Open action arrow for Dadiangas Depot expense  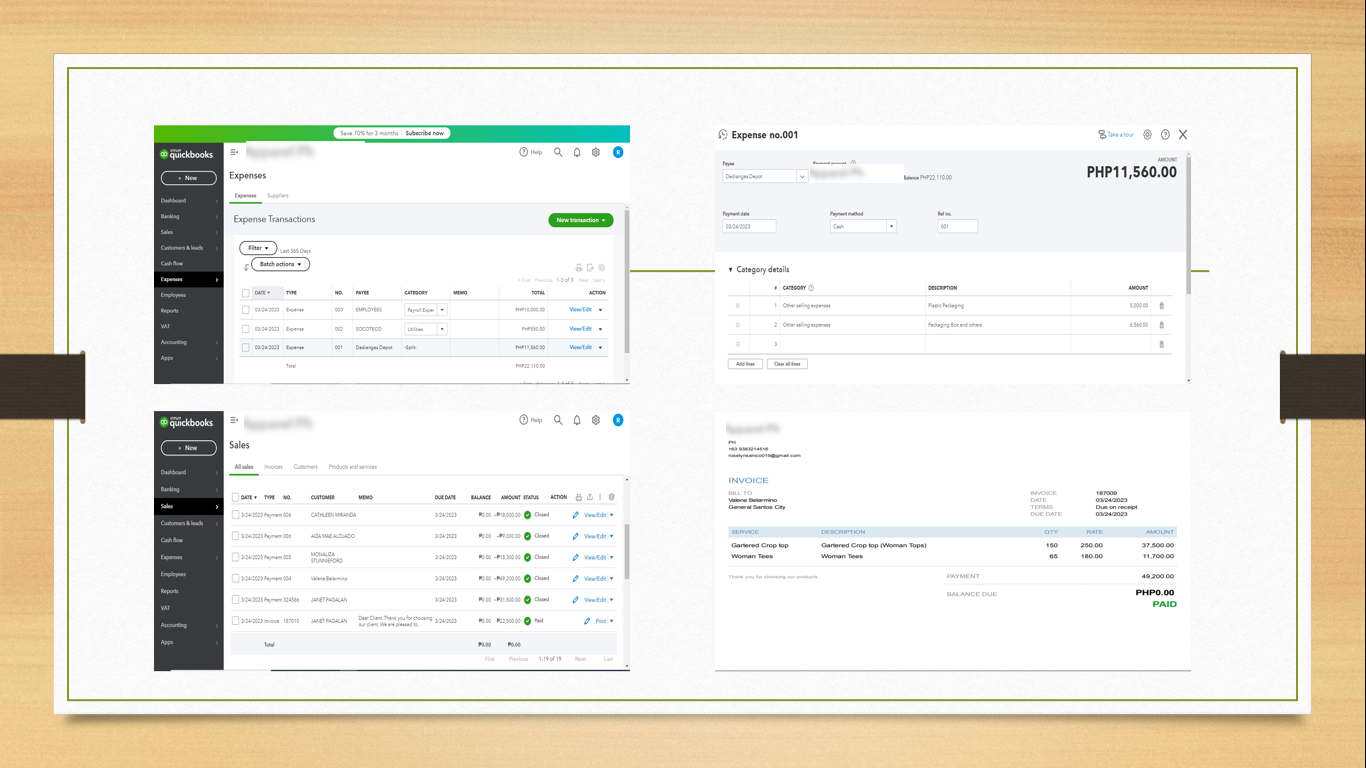(x=601, y=348)
